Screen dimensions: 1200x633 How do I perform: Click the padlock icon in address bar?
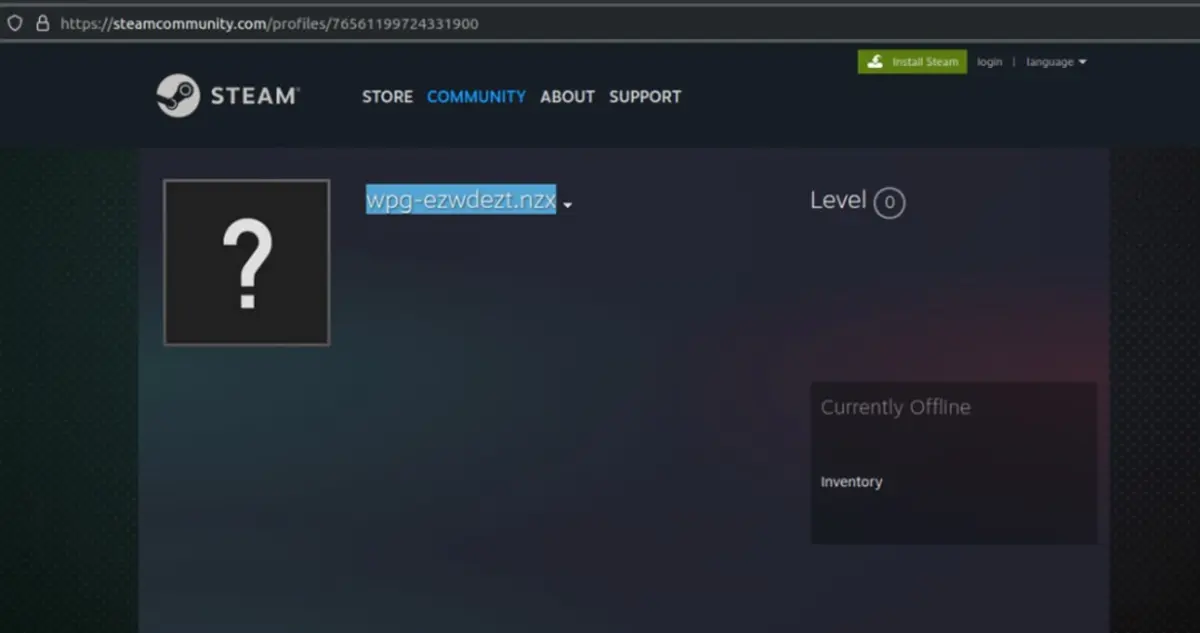pyautogui.click(x=42, y=23)
